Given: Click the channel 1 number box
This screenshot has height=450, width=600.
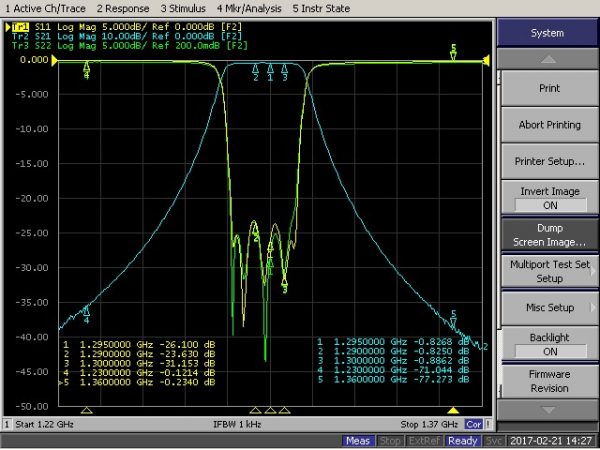Looking at the screenshot, I should click(7, 424).
